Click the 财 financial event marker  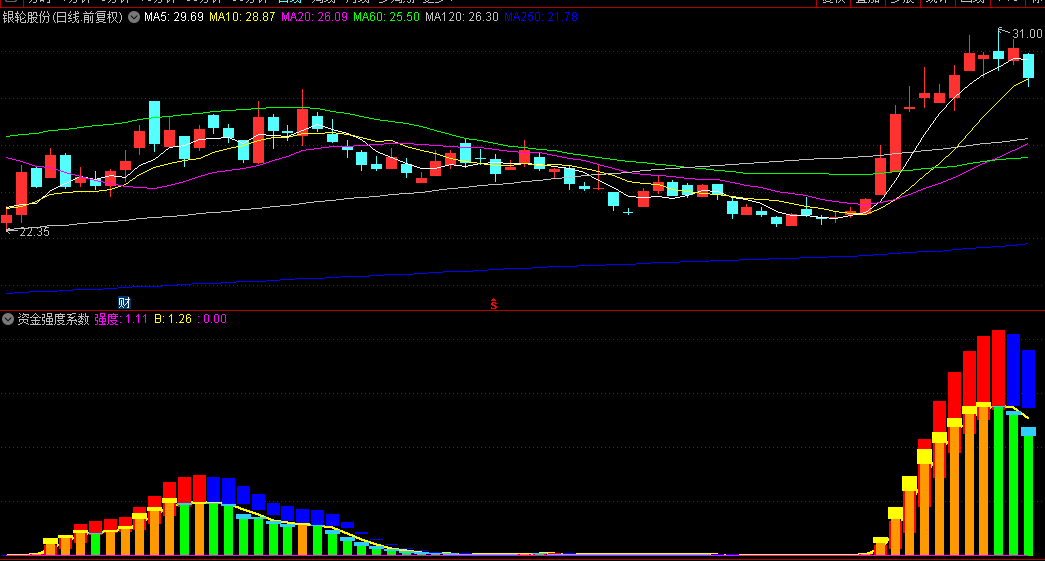(124, 303)
